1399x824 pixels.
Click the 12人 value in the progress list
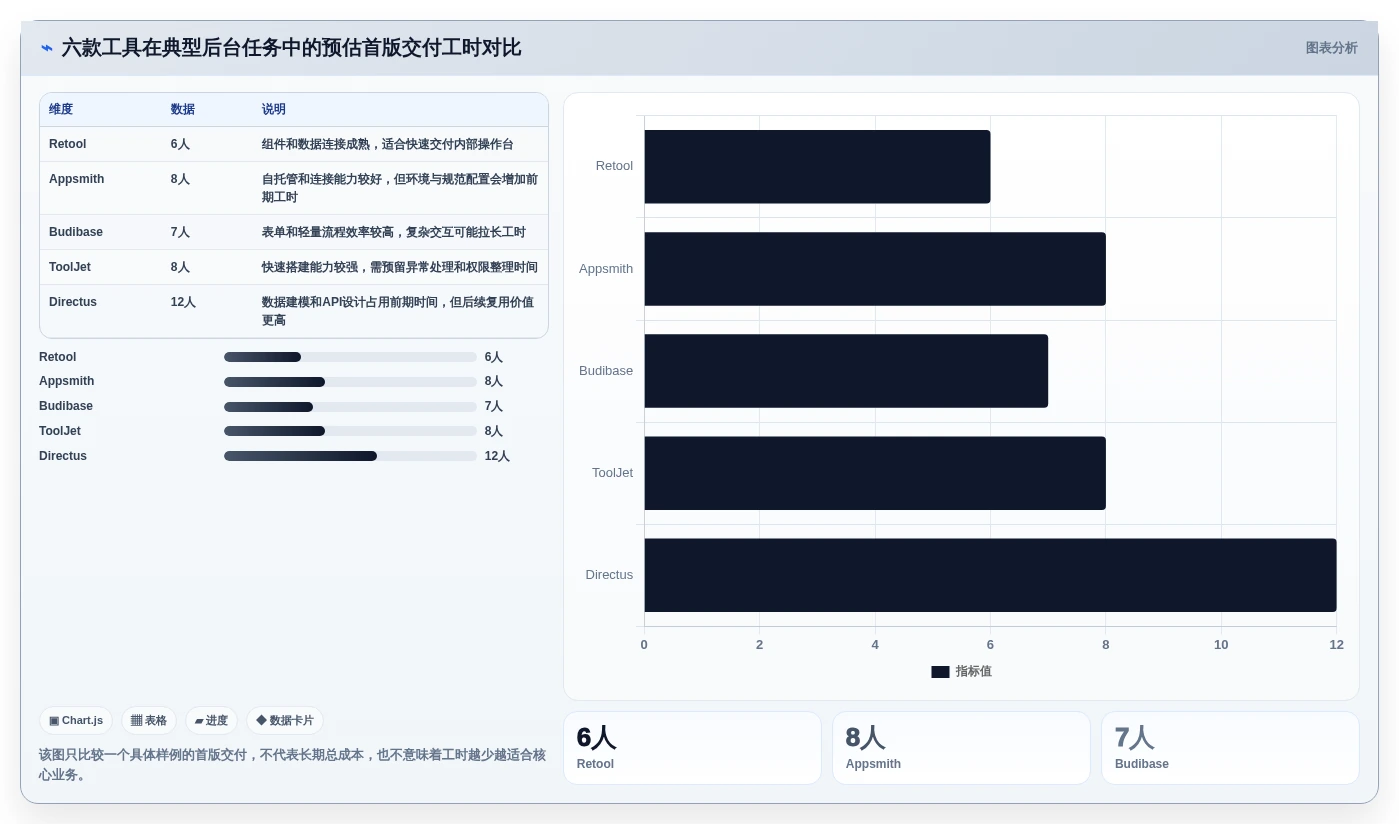coord(497,456)
